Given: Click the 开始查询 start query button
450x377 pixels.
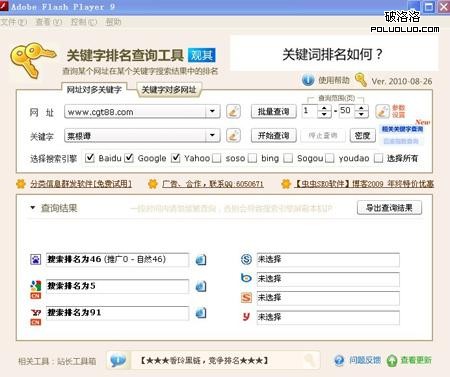Looking at the screenshot, I should (273, 136).
